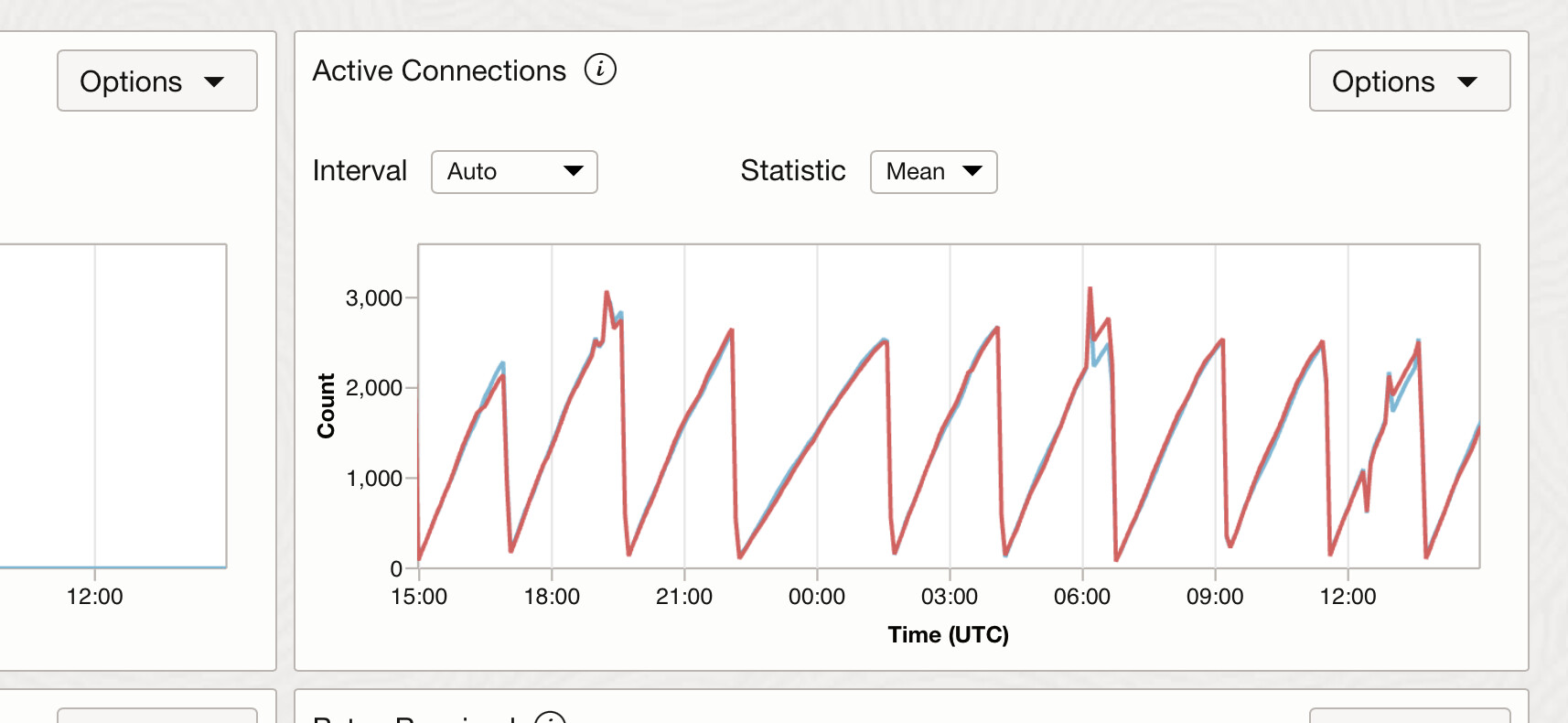Screen dimensions: 1568x723
Task: Click the 03:00 time axis label
Action: coord(950,597)
